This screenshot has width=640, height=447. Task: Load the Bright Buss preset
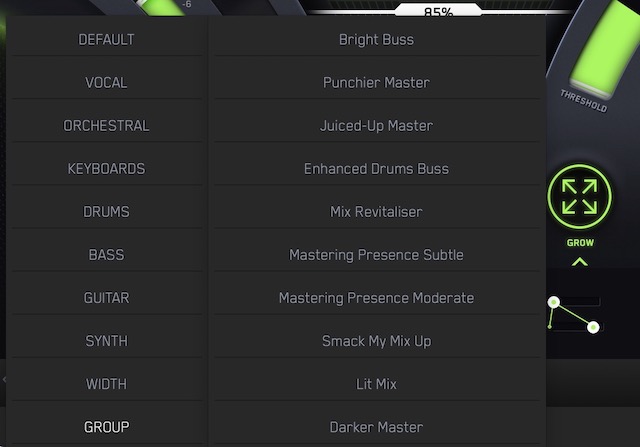click(x=376, y=40)
